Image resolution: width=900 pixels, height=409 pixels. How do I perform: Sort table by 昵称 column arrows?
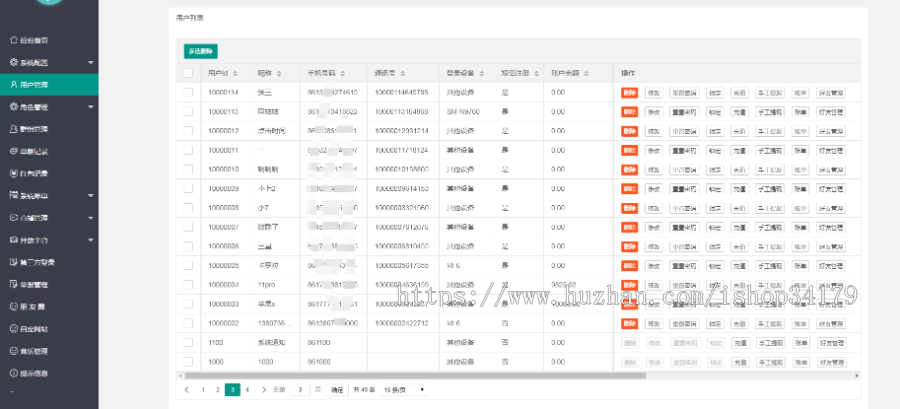pos(279,73)
